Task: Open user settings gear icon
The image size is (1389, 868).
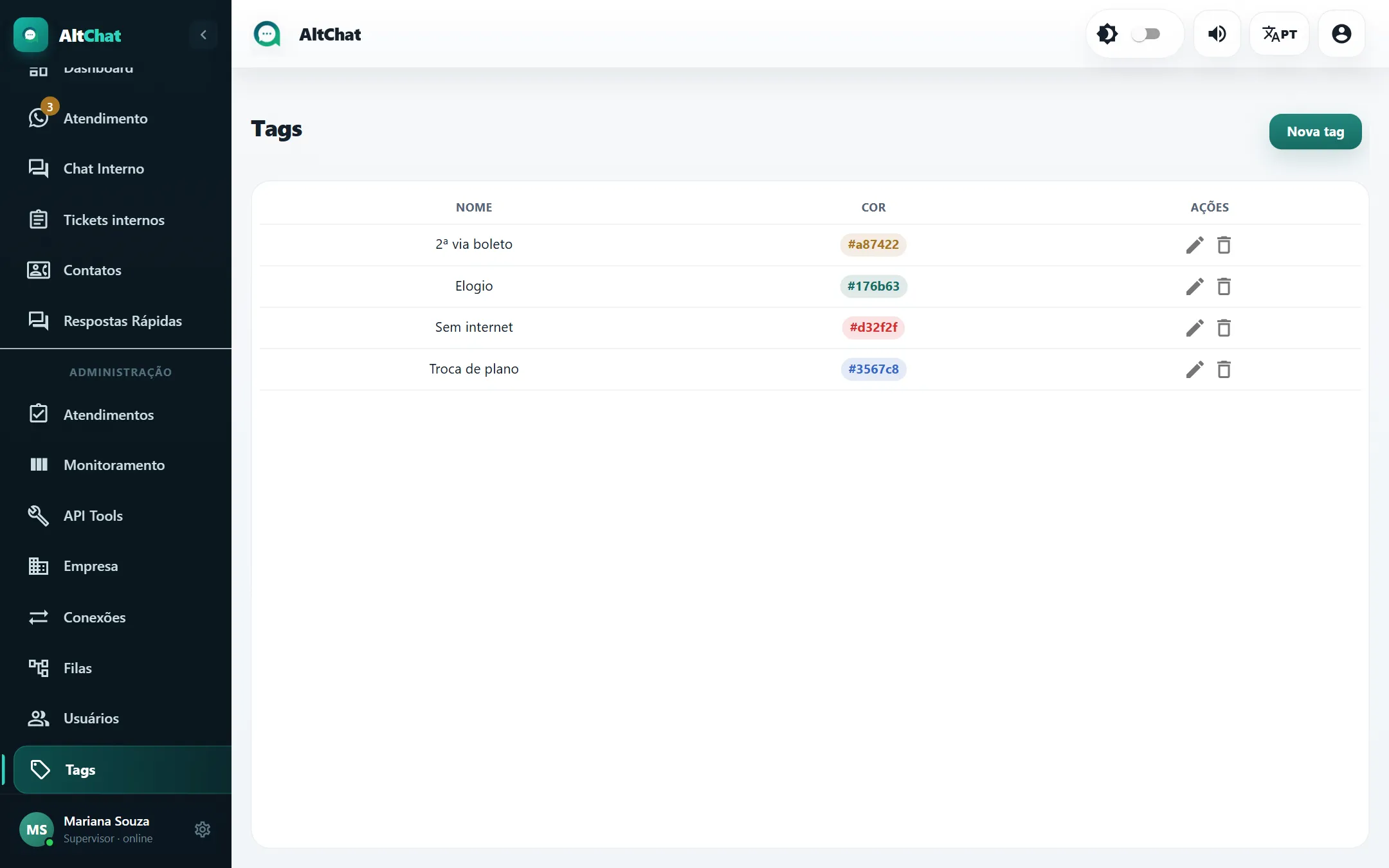Action: (203, 829)
